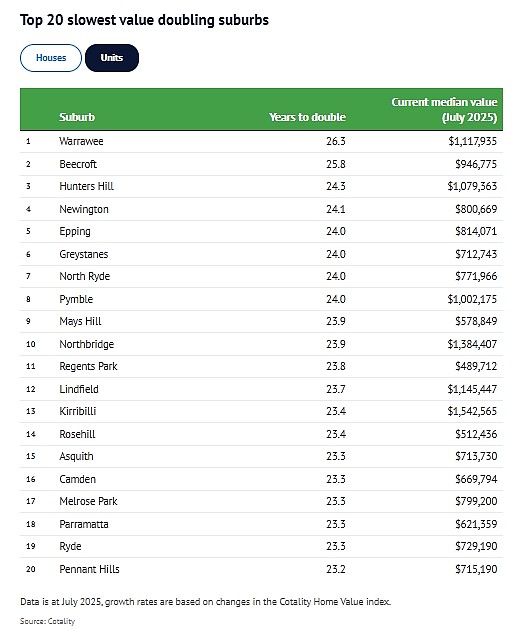Select the Units tab

(x=112, y=58)
